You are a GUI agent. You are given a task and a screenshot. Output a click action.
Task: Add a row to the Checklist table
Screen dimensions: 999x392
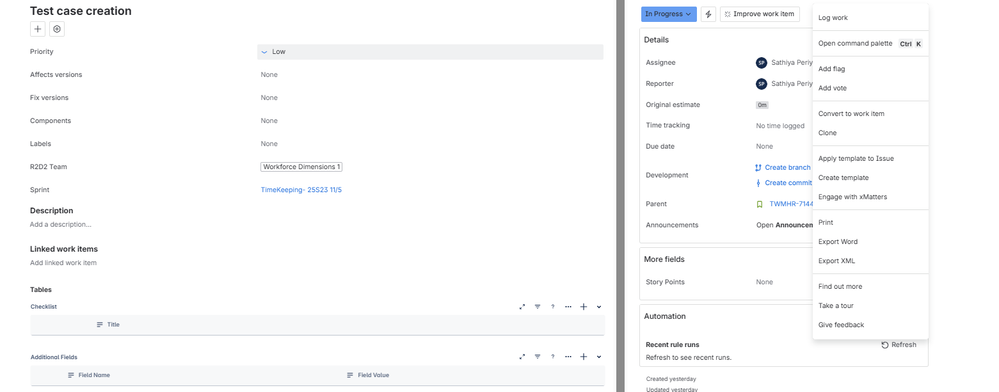point(583,307)
